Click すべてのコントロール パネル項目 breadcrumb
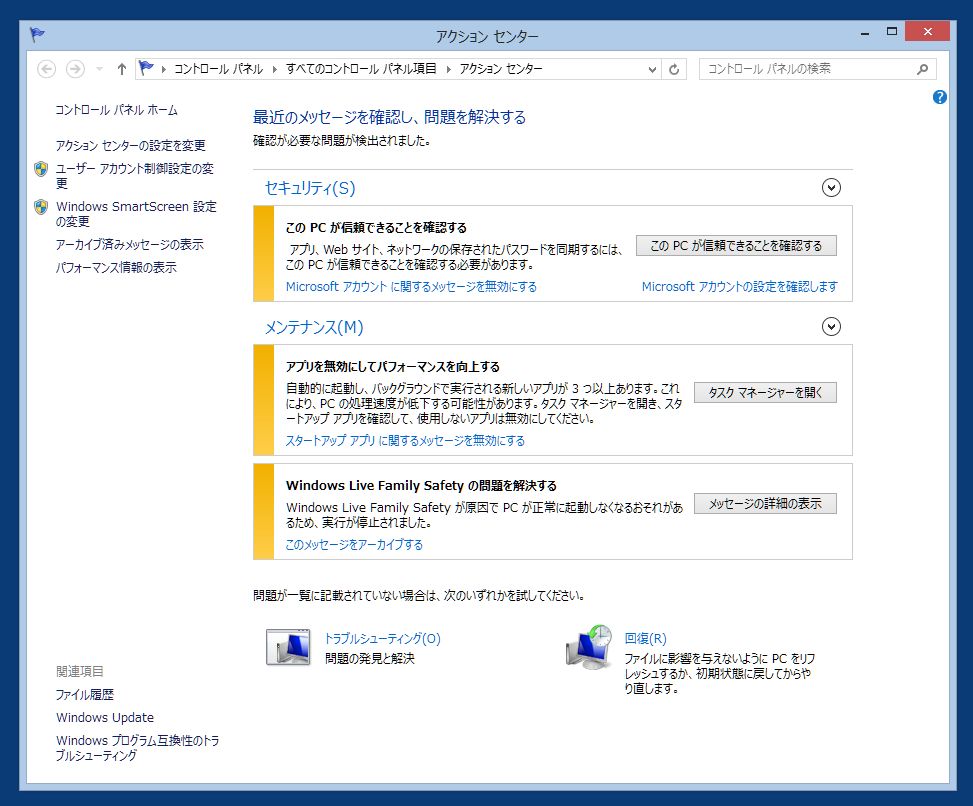 click(x=361, y=69)
